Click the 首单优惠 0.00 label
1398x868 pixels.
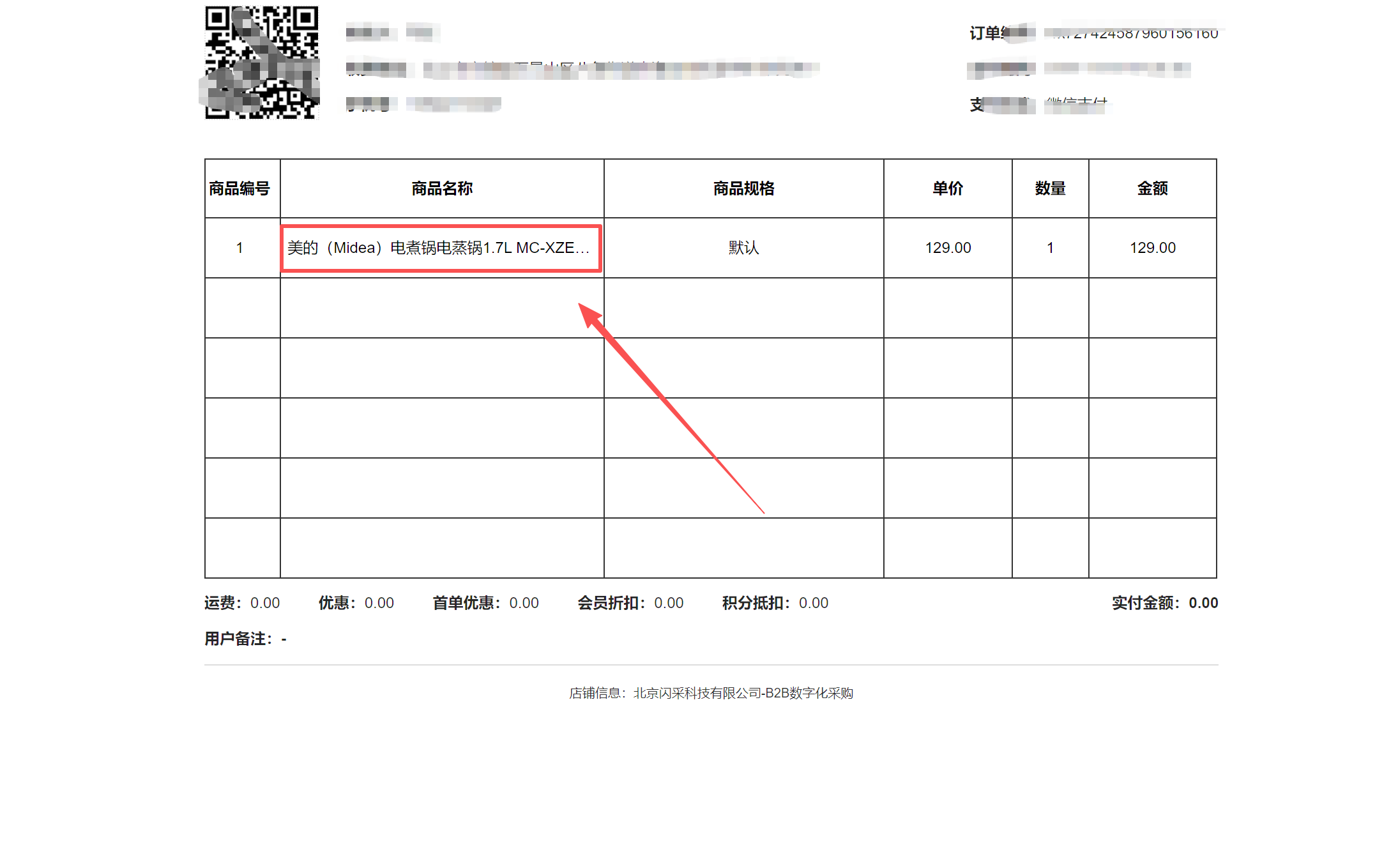[x=485, y=603]
